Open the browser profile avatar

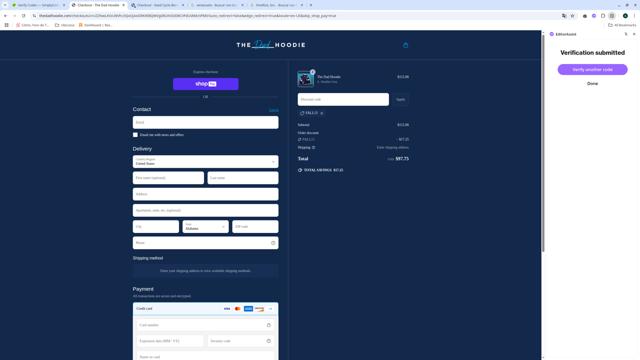click(625, 16)
